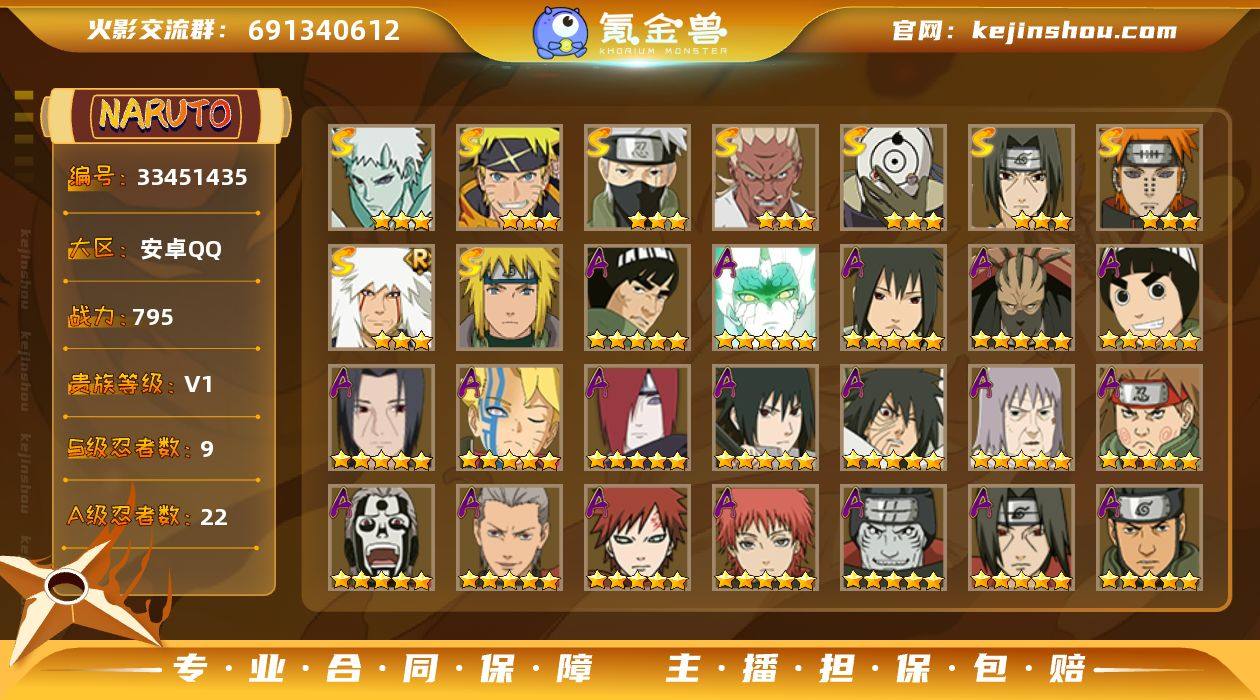Select the pale green Six Paths Obito card

[381, 177]
